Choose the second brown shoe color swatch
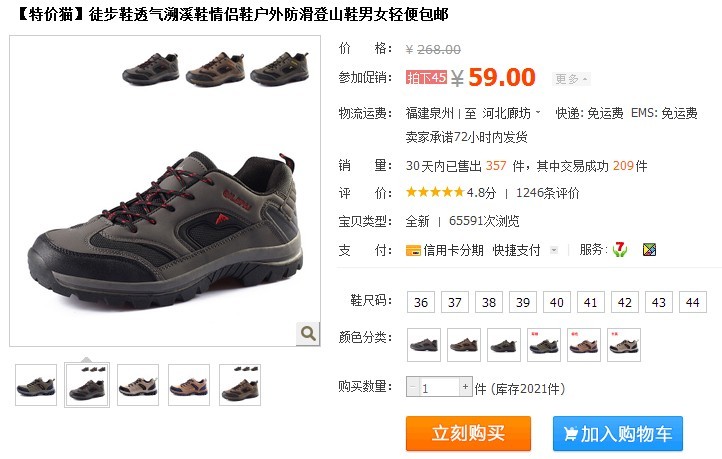The height and width of the screenshot is (459, 722). 464,345
